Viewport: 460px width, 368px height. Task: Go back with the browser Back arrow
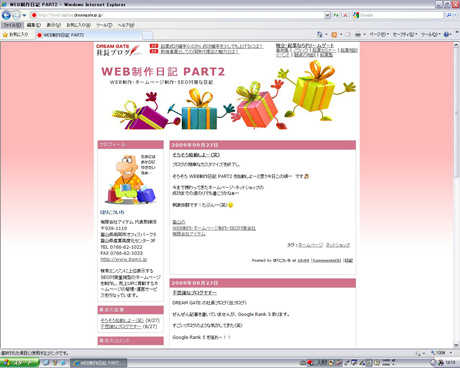click(6, 15)
